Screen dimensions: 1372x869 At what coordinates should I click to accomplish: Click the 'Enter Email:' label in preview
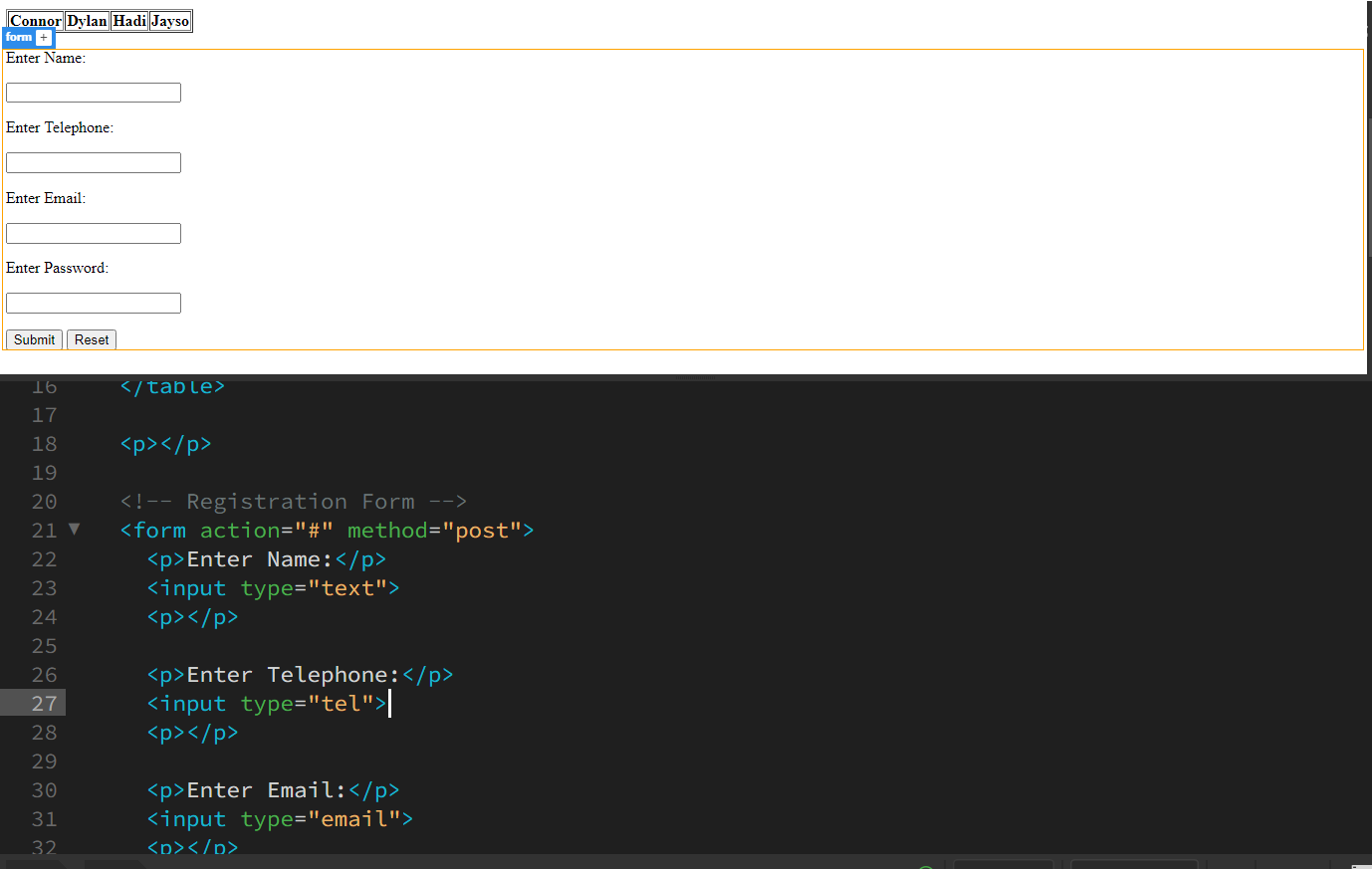46,198
